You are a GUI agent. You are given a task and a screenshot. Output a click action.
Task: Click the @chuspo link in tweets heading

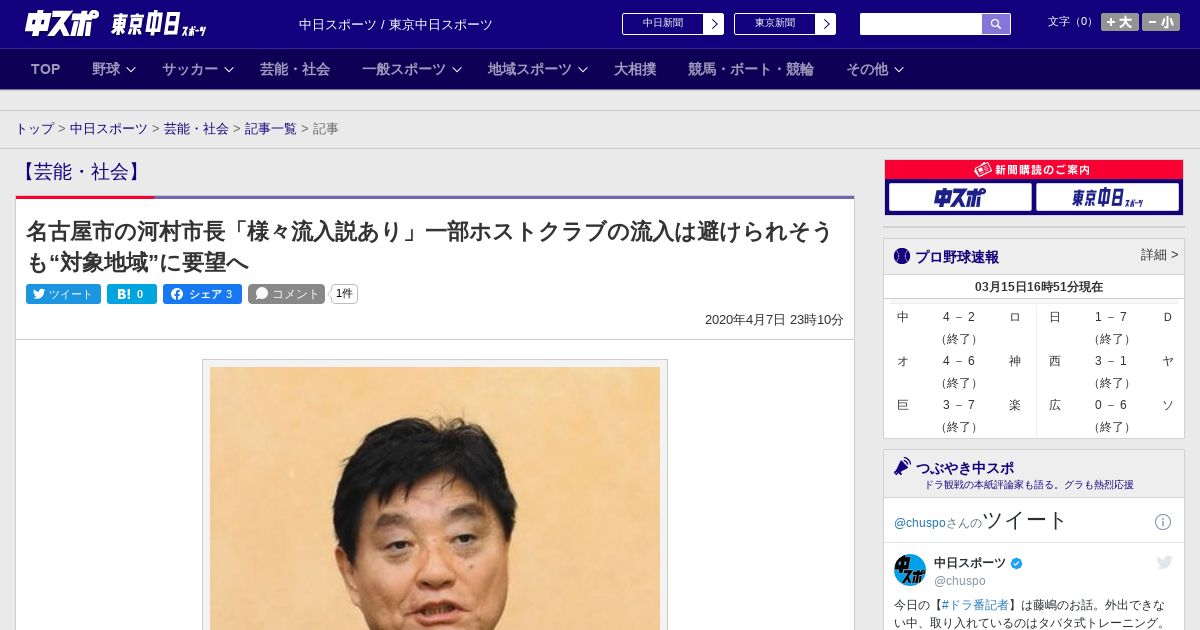[x=919, y=523]
